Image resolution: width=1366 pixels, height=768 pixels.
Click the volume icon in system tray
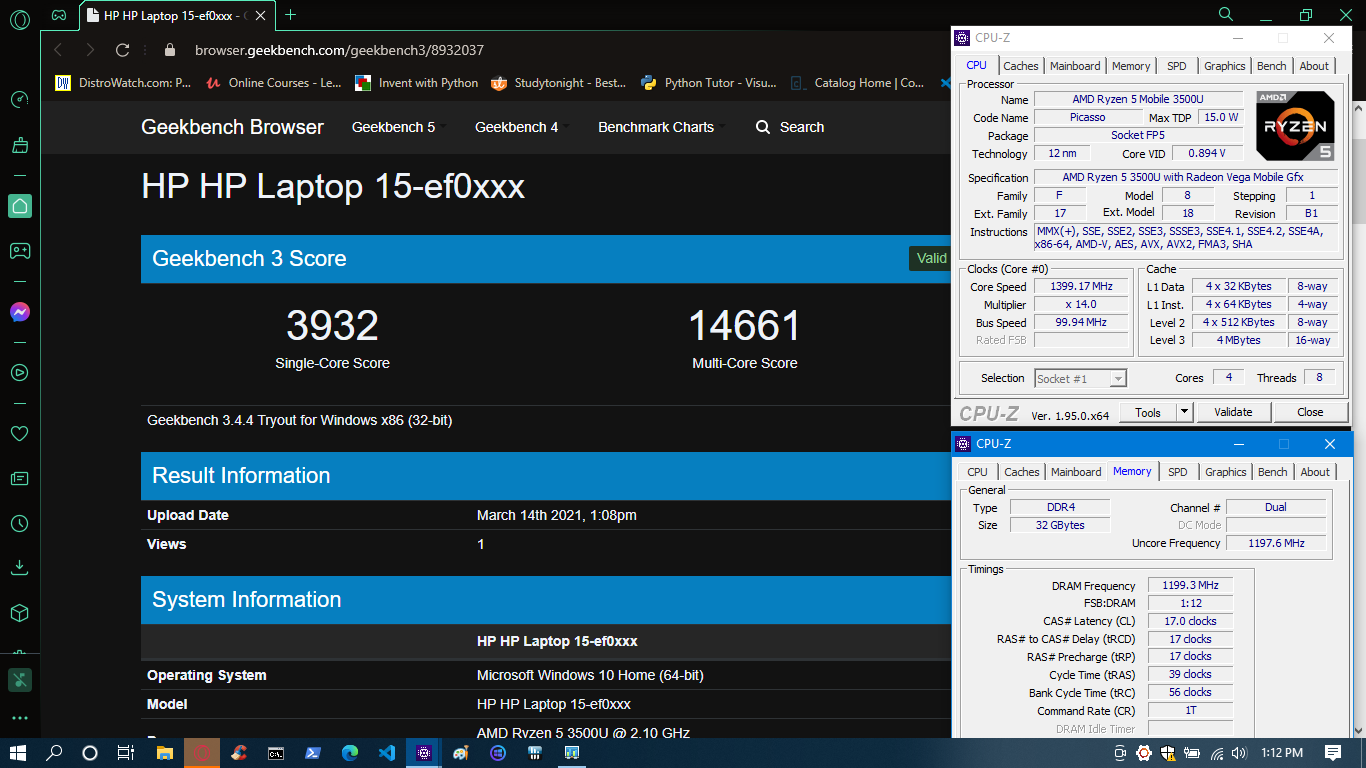[x=1239, y=753]
